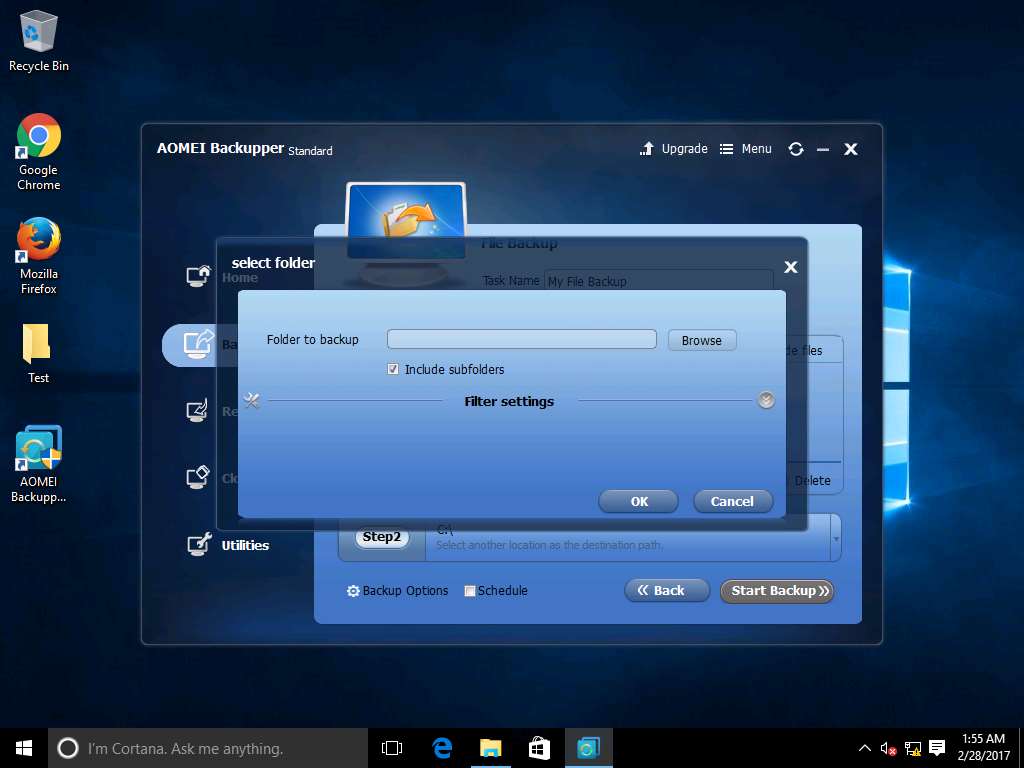
Task: Open Backup Options gear link
Action: pos(398,590)
